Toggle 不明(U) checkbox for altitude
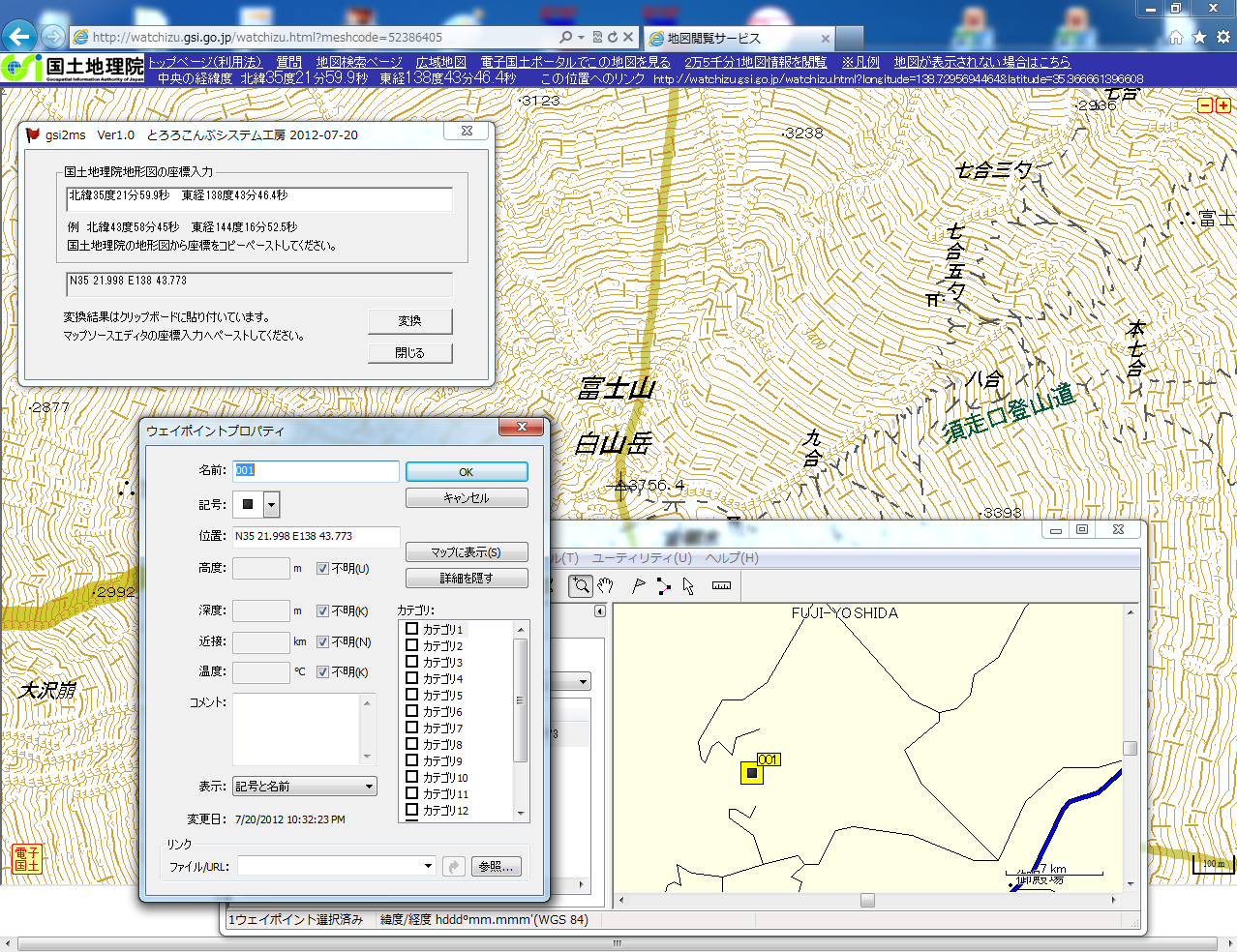Screen dimensions: 1237x952 (323, 569)
